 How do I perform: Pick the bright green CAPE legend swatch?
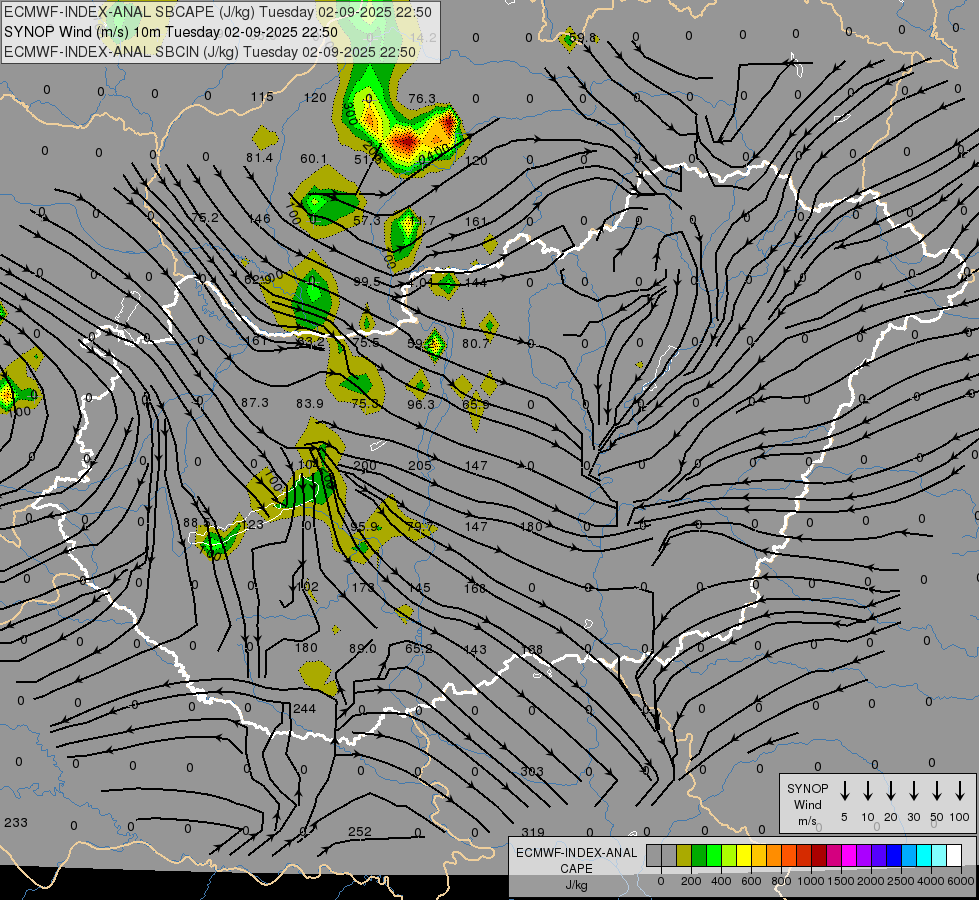[714, 855]
